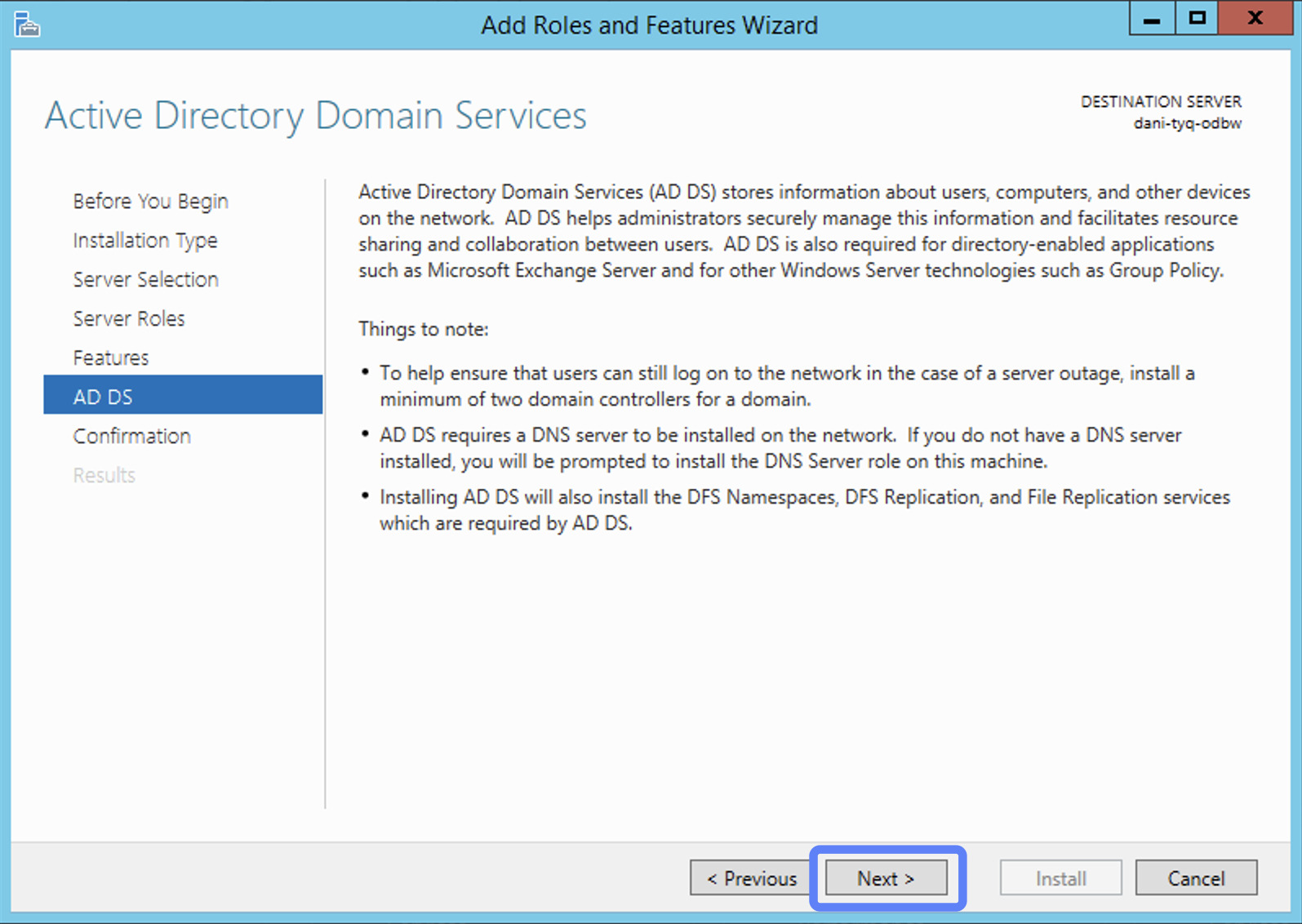Open the Installation Type step
The width and height of the screenshot is (1302, 924).
145,240
